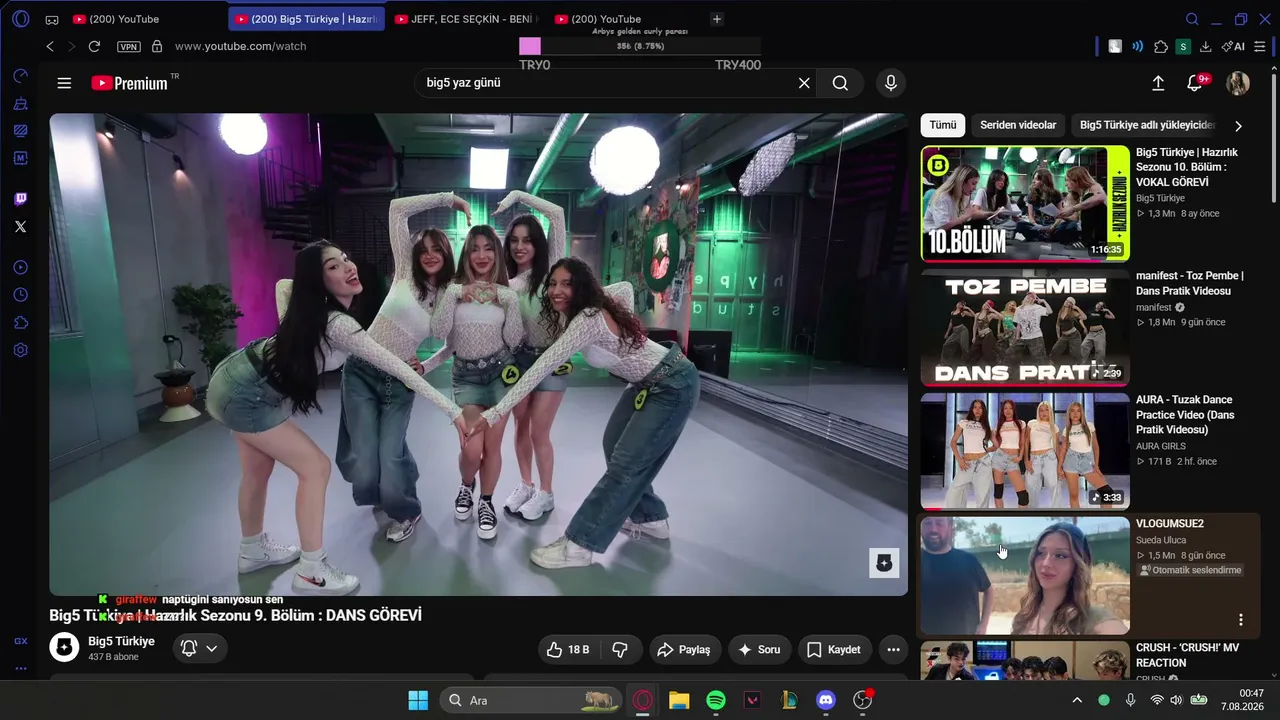
Task: Open the settings gear in the Opera sidebar
Action: click(x=20, y=350)
